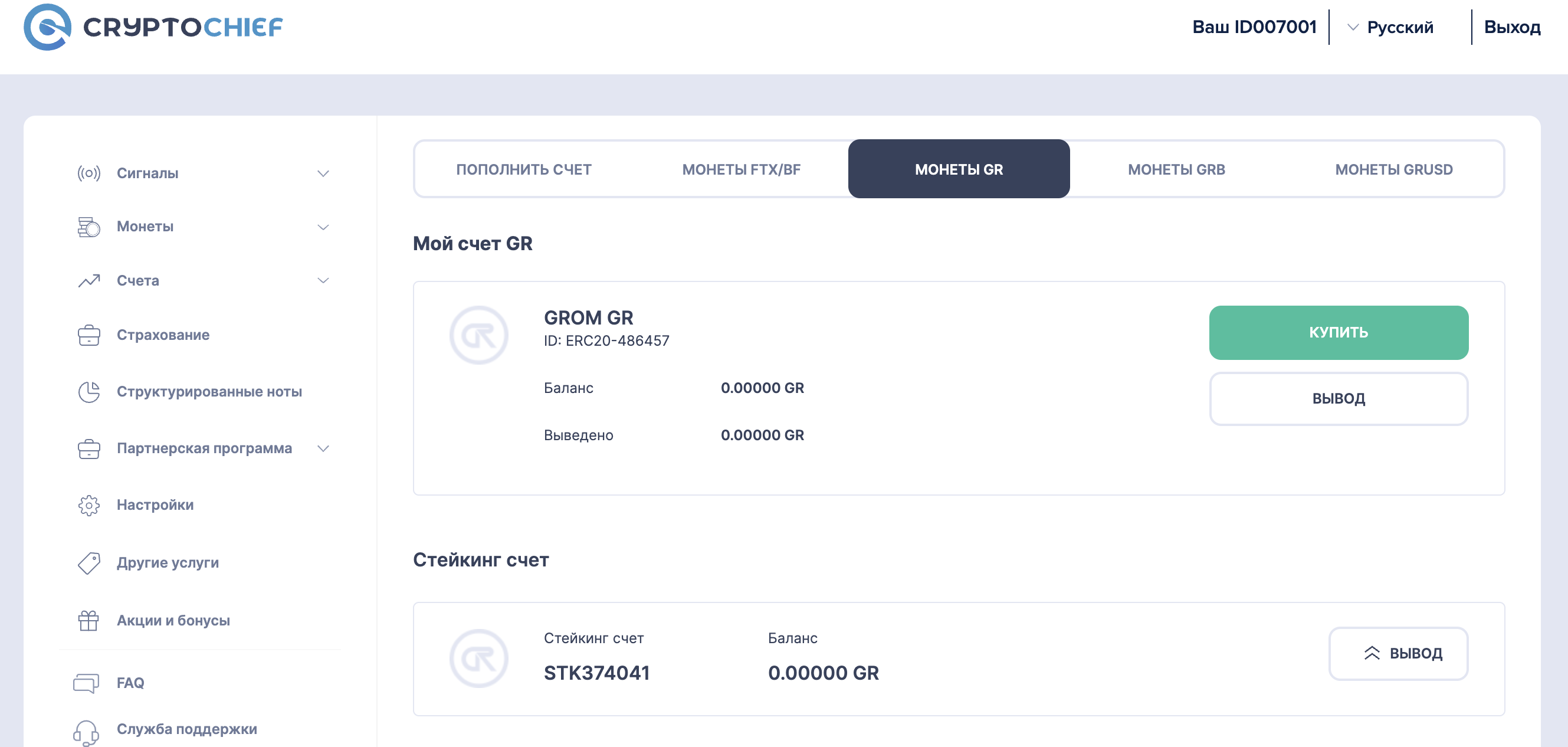The width and height of the screenshot is (1568, 747).
Task: Click the Страхование briefcase icon
Action: coord(89,335)
